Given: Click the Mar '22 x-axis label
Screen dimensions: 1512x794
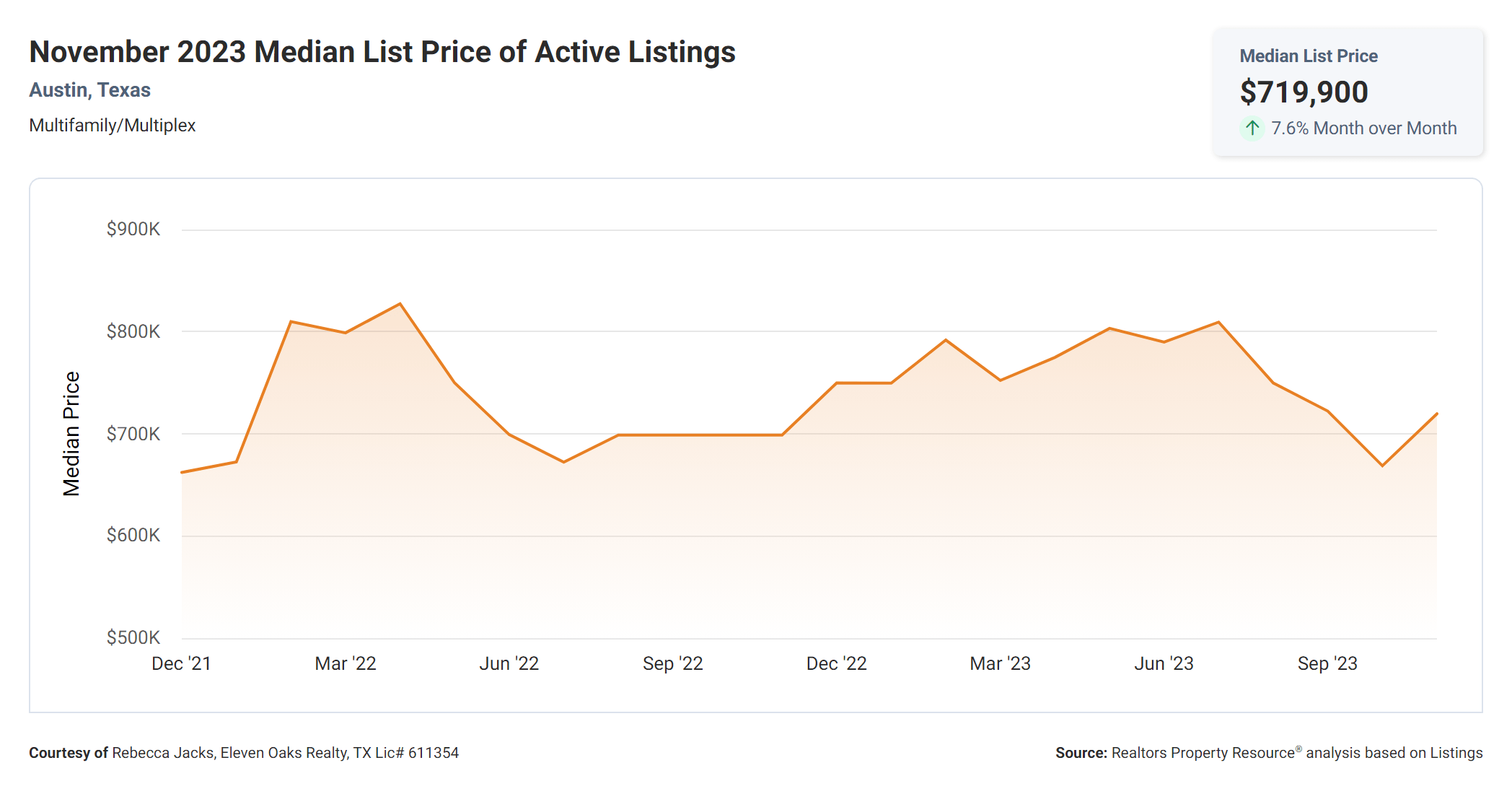Looking at the screenshot, I should coord(346,663).
